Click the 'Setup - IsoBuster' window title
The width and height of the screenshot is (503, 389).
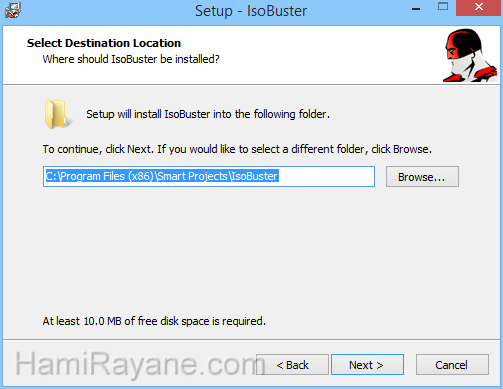click(x=251, y=11)
